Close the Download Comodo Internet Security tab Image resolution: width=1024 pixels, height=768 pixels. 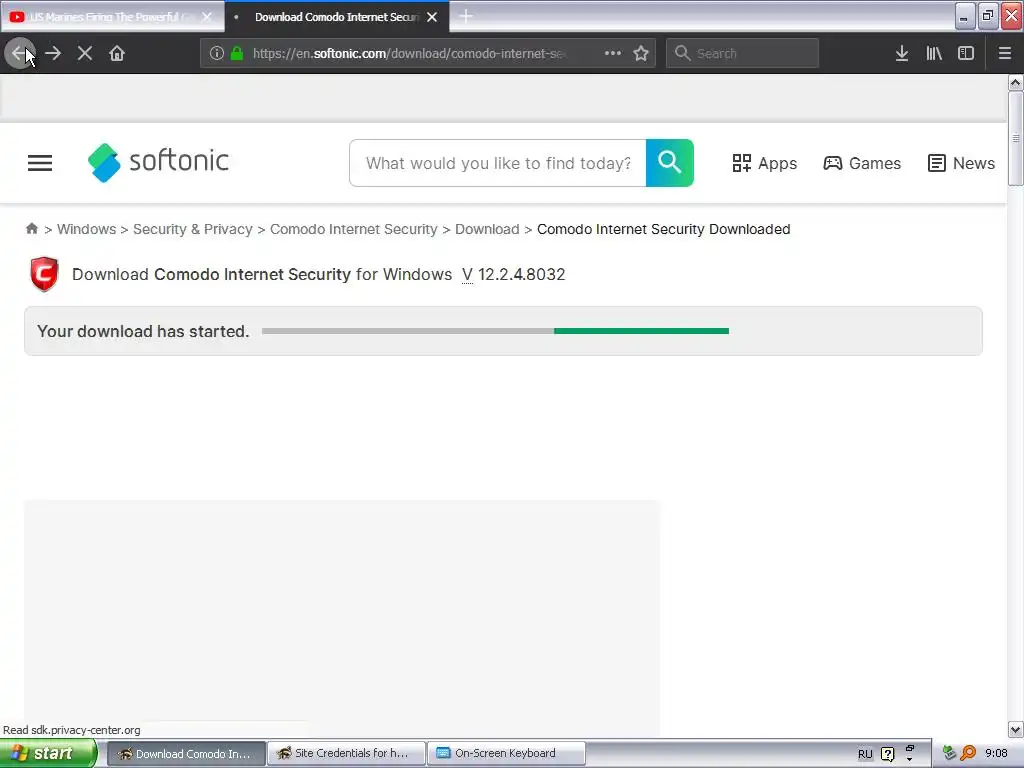pos(432,17)
